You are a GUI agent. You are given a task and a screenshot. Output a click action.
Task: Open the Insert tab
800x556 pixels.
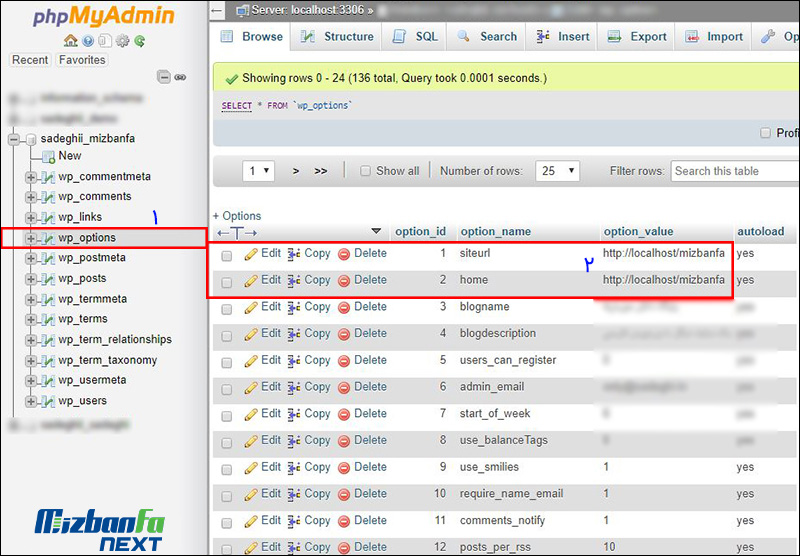(563, 37)
